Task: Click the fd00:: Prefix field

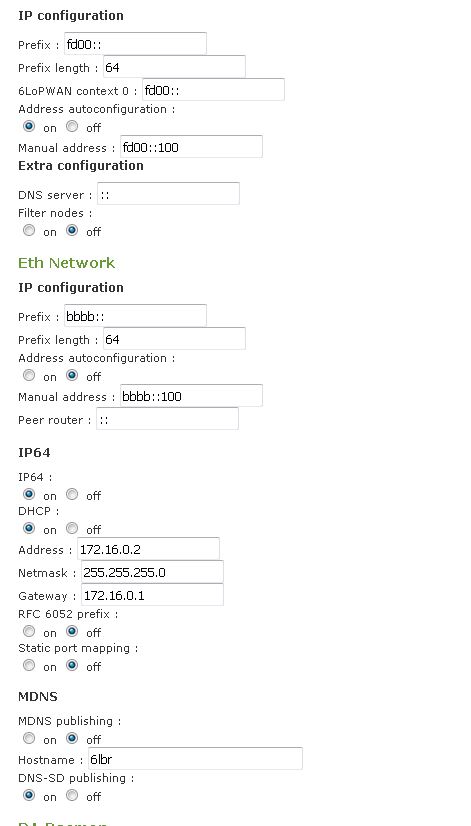Action: pyautogui.click(x=135, y=43)
